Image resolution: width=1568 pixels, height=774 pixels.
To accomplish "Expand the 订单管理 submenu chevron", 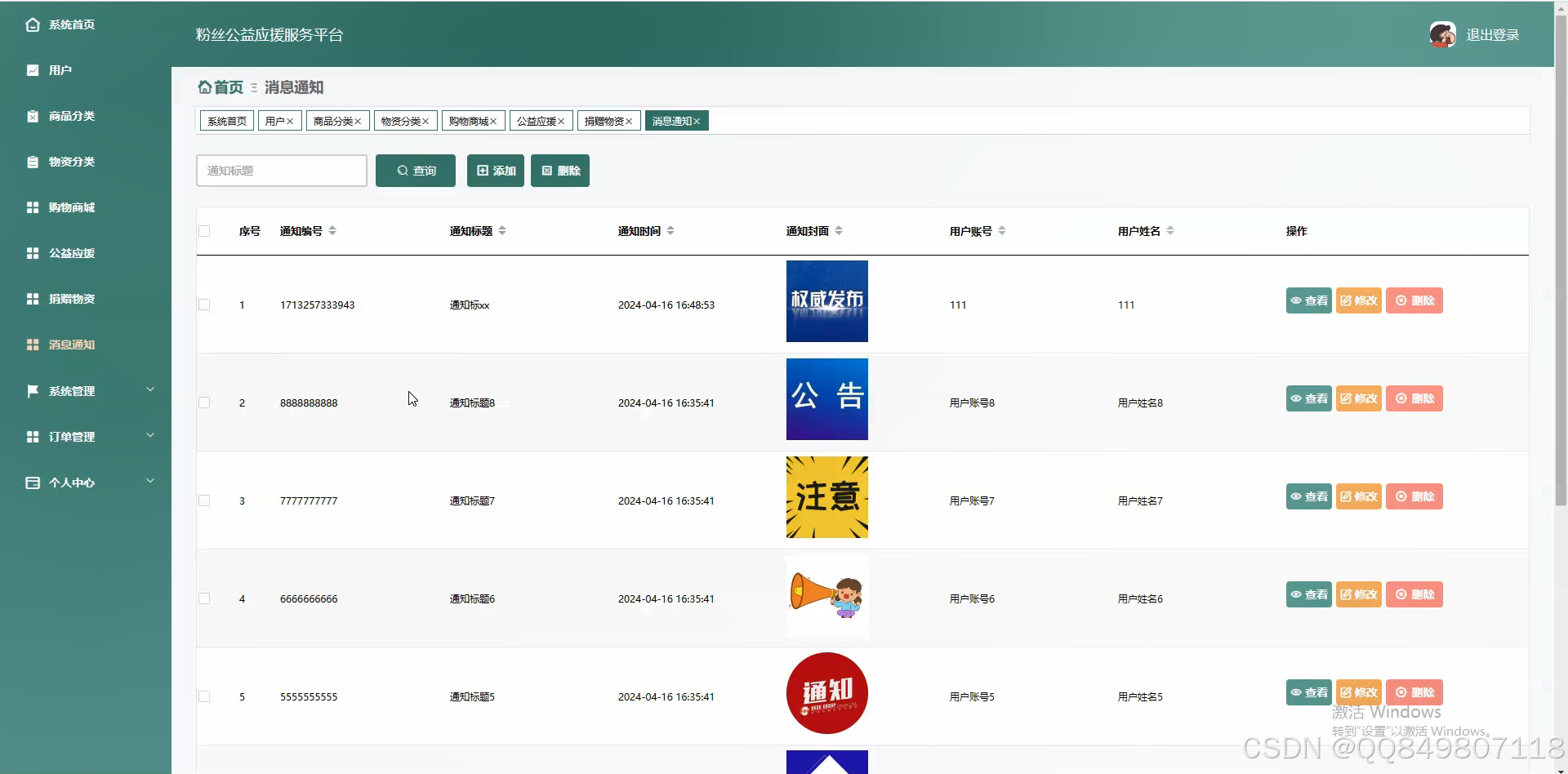I will point(150,435).
